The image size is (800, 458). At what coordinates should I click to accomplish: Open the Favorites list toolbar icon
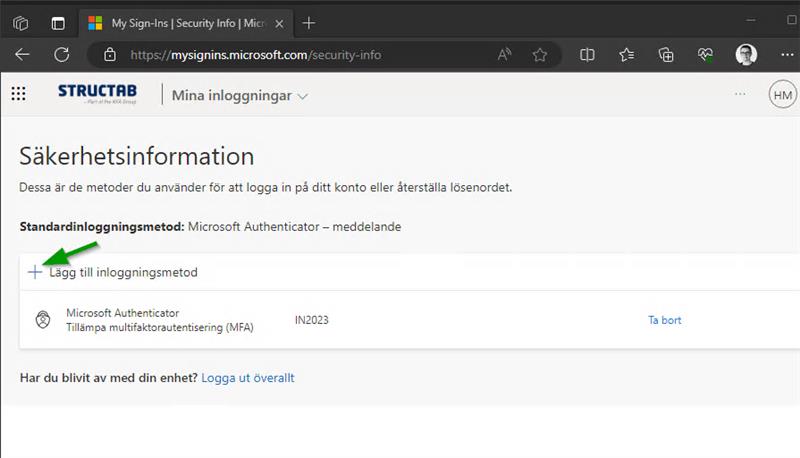coord(627,55)
